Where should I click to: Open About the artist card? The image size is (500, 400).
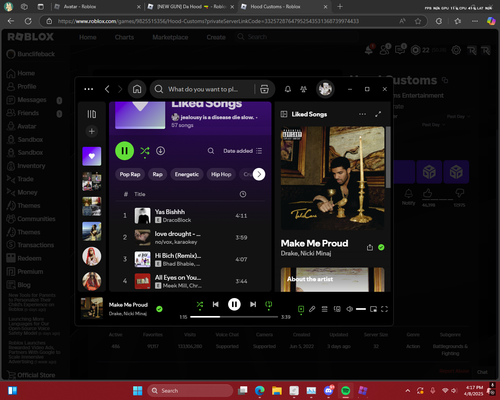(332, 280)
